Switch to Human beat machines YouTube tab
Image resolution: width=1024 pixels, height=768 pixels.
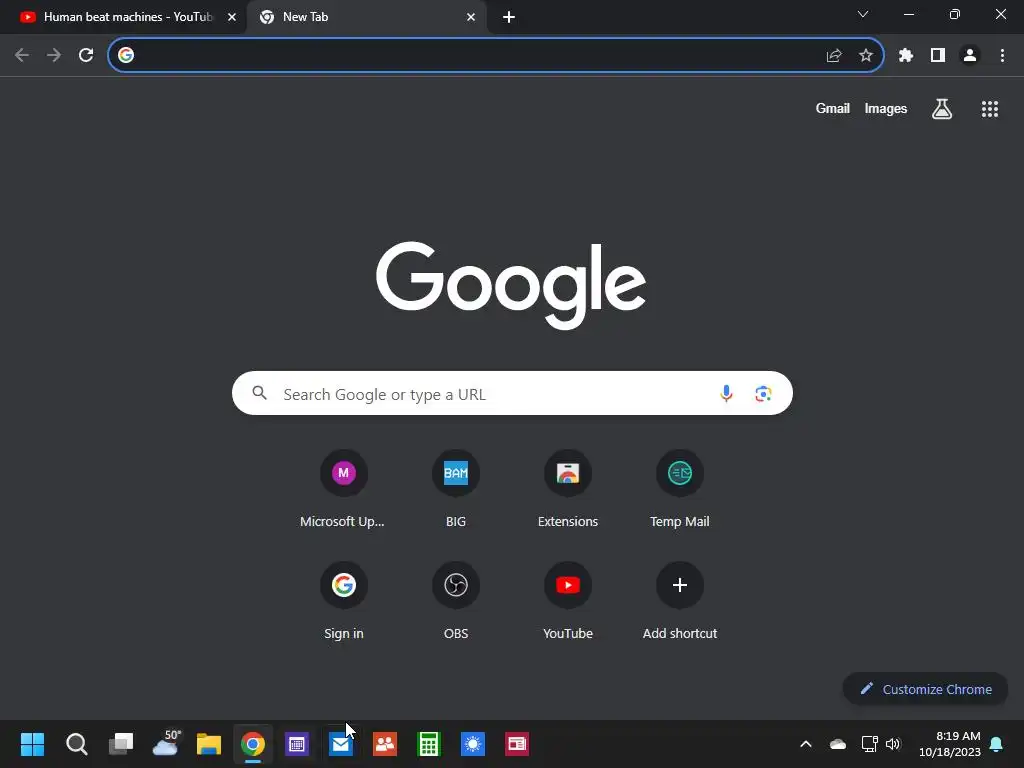click(123, 17)
